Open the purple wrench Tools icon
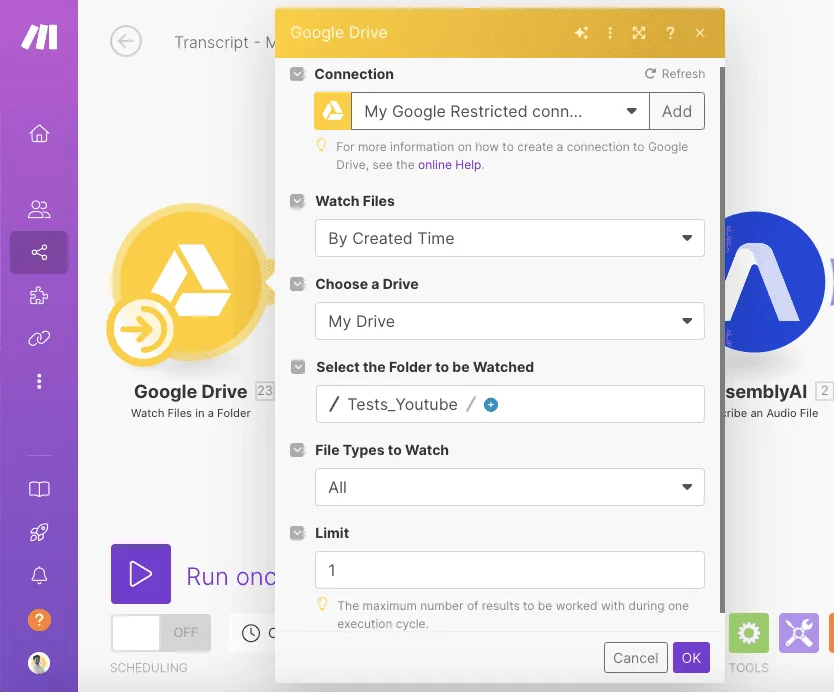The height and width of the screenshot is (692, 834). [799, 633]
